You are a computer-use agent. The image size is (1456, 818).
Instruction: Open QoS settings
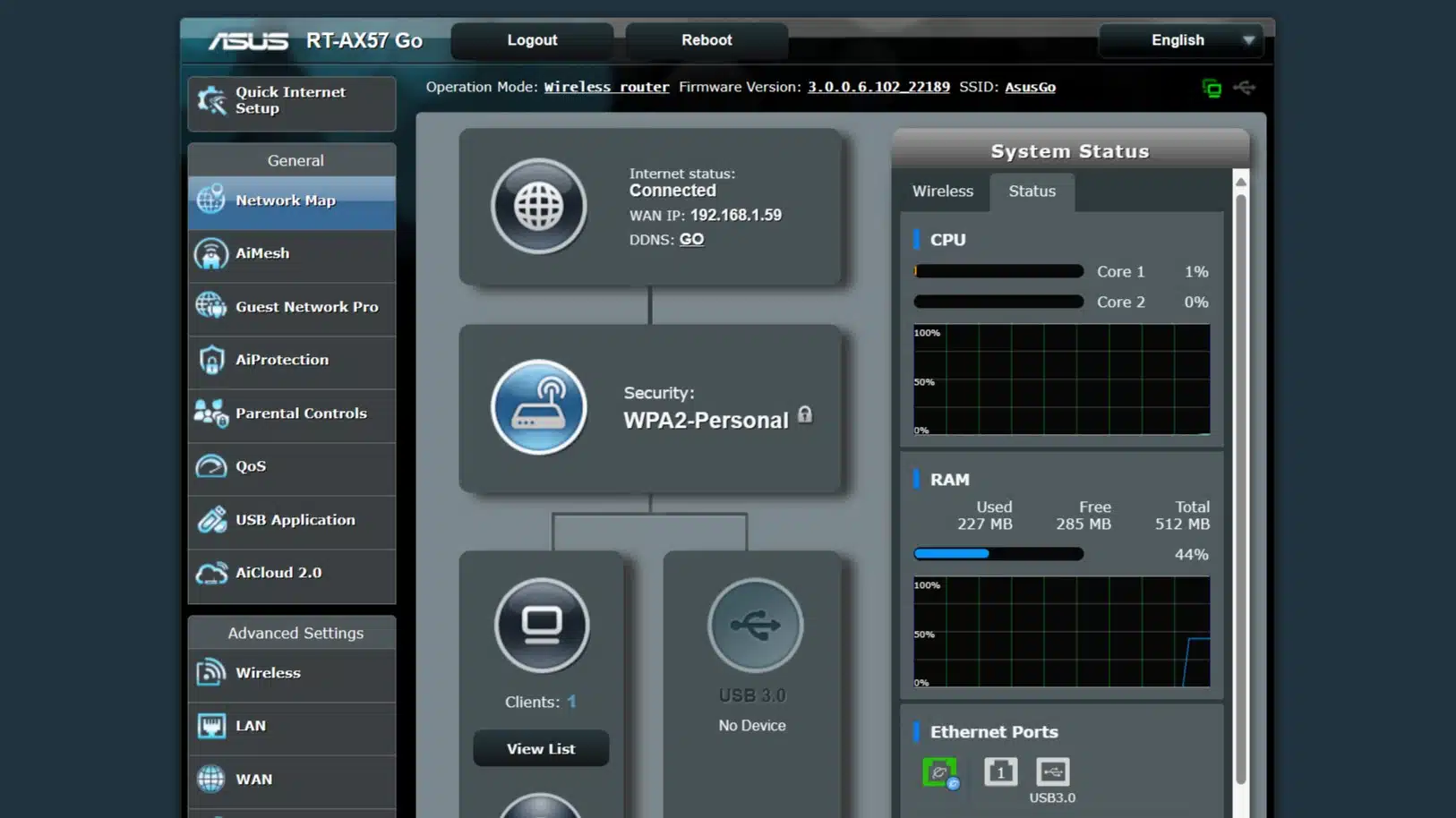[292, 467]
